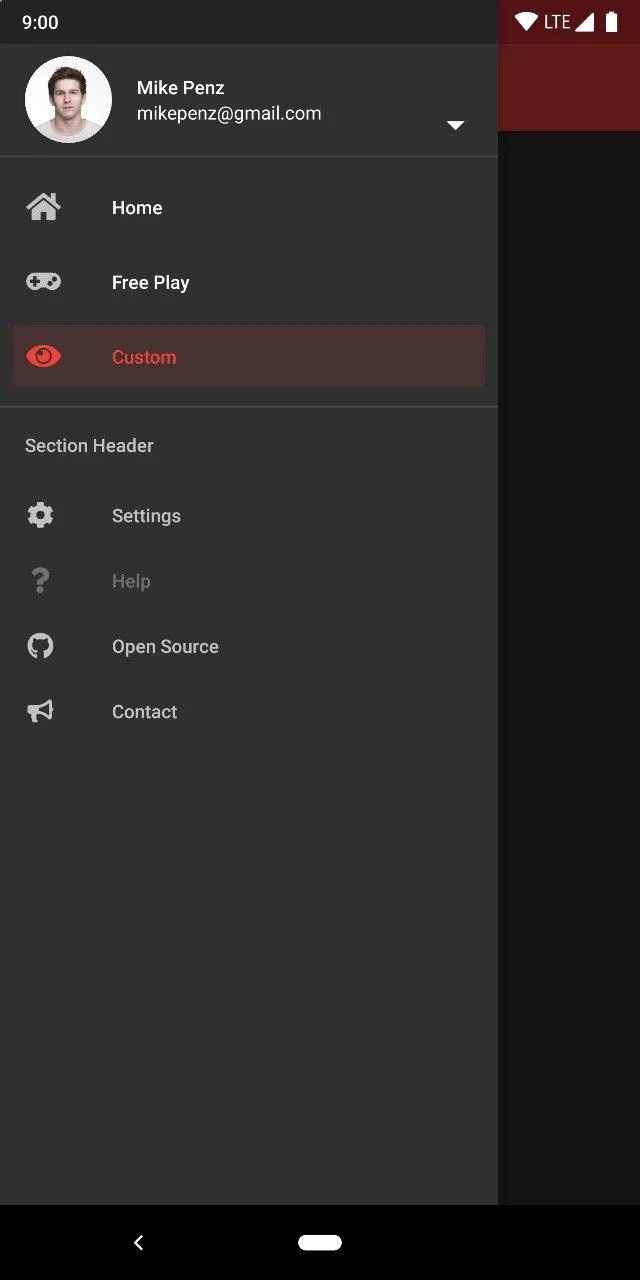Tap the mikepenz@gmail.com email text
The image size is (640, 1280).
pos(229,114)
